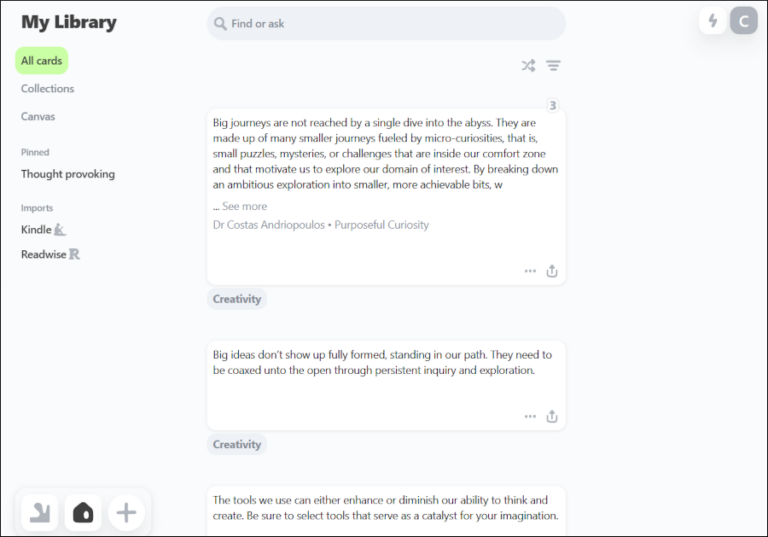Share the Big ideas card

[x=552, y=417]
